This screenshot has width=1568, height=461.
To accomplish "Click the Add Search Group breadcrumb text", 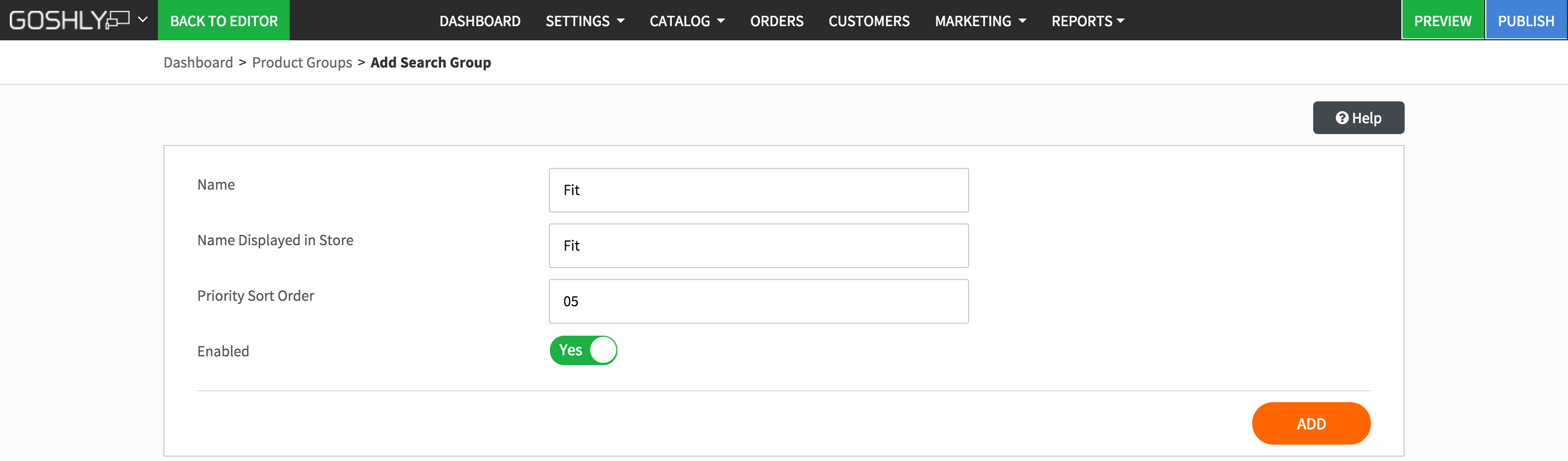I will (430, 62).
